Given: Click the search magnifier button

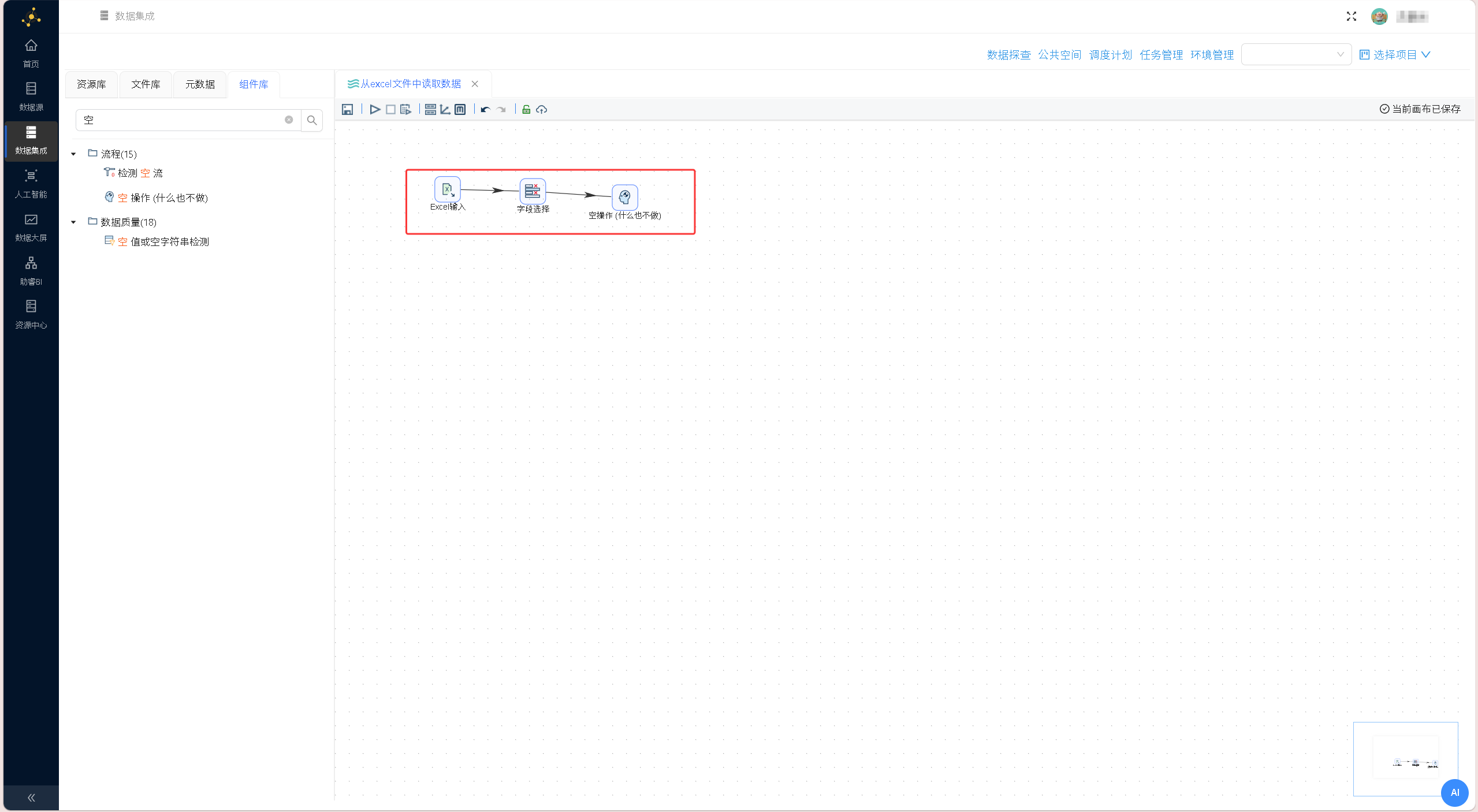Looking at the screenshot, I should click(x=312, y=120).
